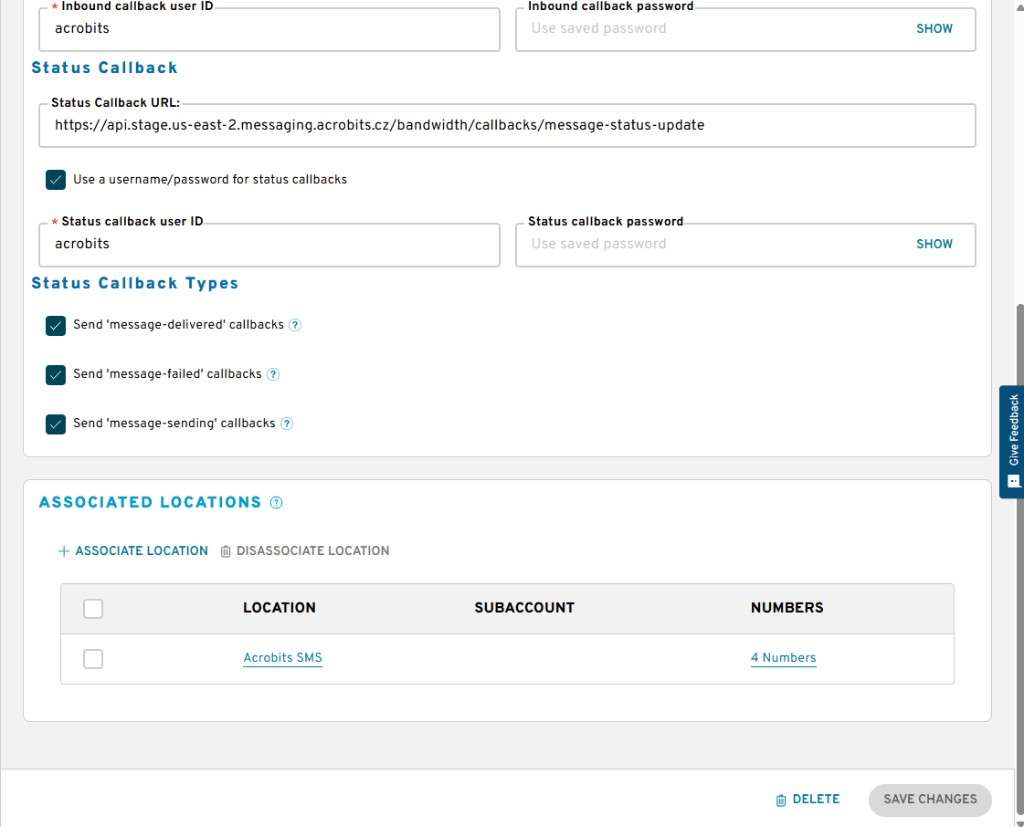Image resolution: width=1024 pixels, height=827 pixels.
Task: Click the plus icon for Associate Location
Action: [63, 551]
